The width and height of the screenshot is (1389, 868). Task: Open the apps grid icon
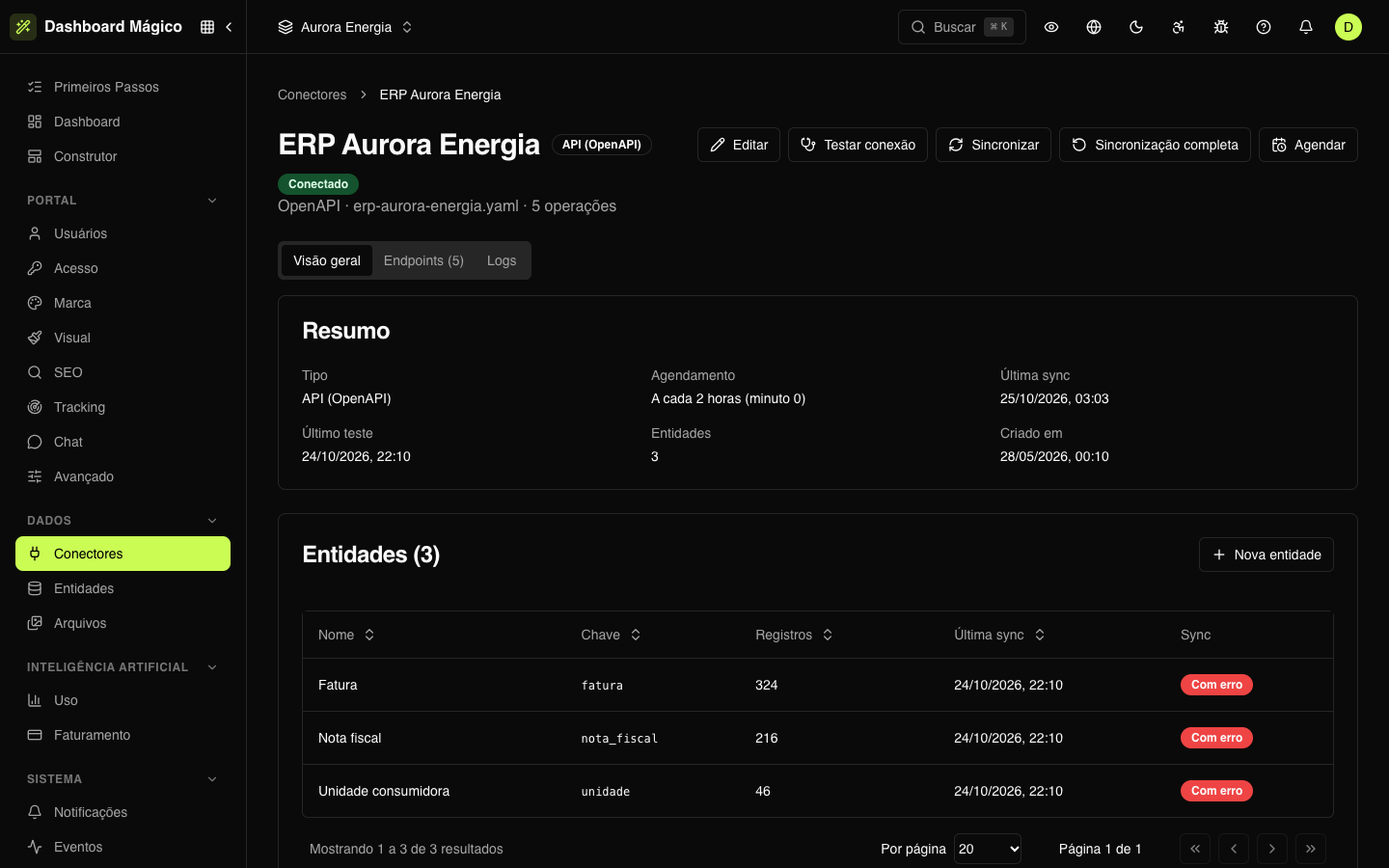pyautogui.click(x=207, y=27)
